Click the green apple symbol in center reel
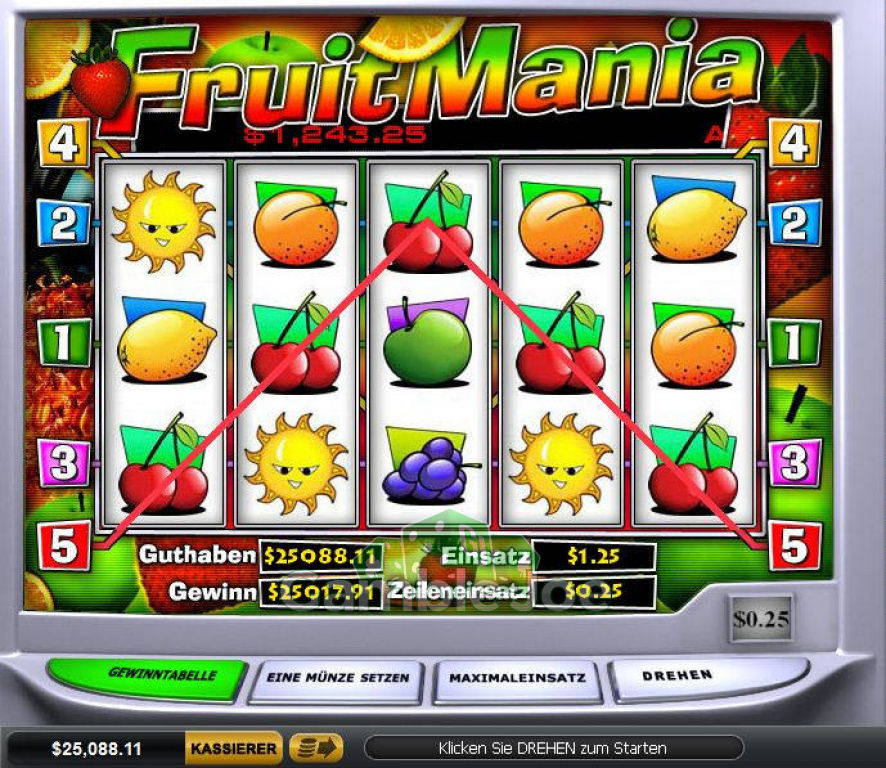886x768 pixels. tap(428, 342)
